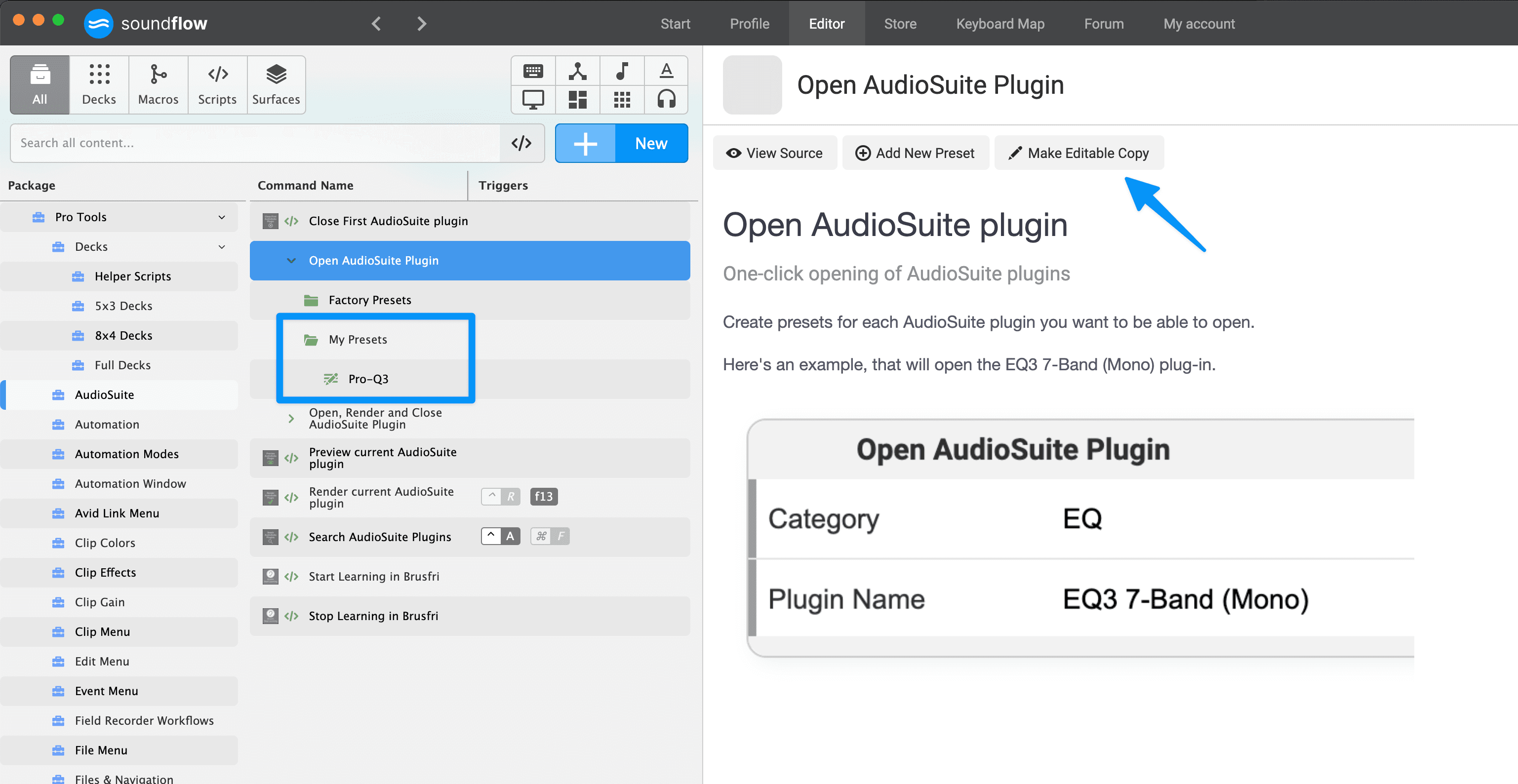Click the Command Name column header
Image resolution: width=1518 pixels, height=784 pixels.
305,186
